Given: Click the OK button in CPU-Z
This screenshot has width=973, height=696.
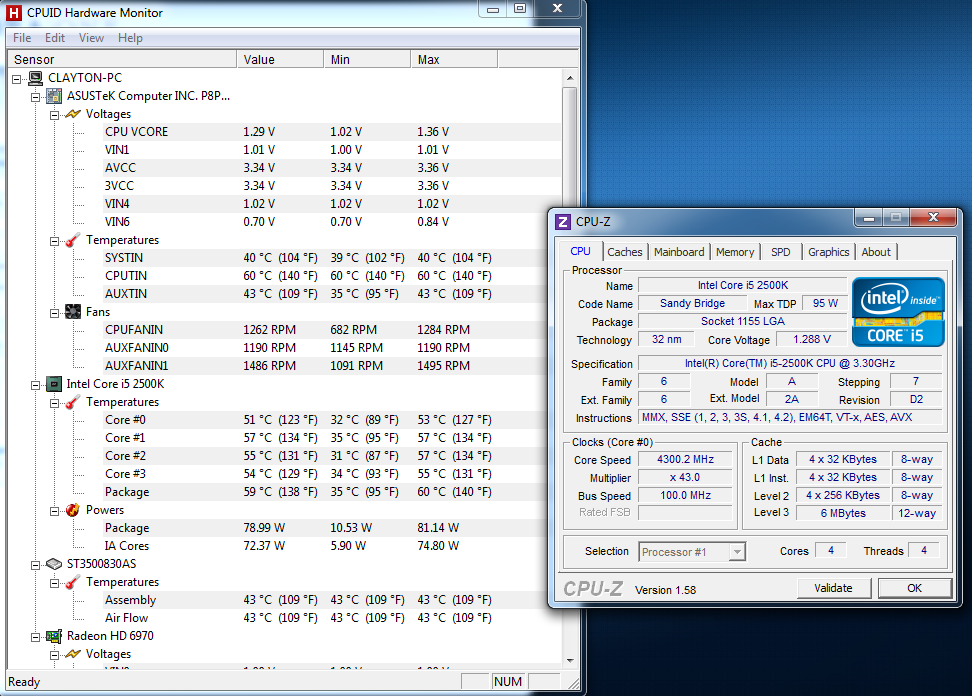Looking at the screenshot, I should pyautogui.click(x=915, y=588).
